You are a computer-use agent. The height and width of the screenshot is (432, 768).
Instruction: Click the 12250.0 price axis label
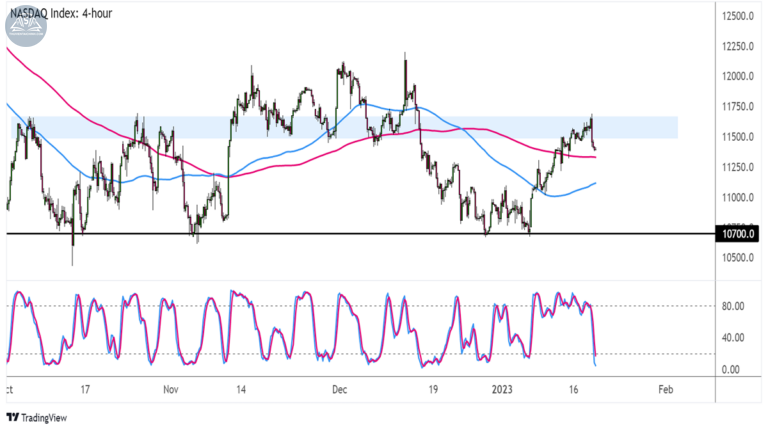738,47
